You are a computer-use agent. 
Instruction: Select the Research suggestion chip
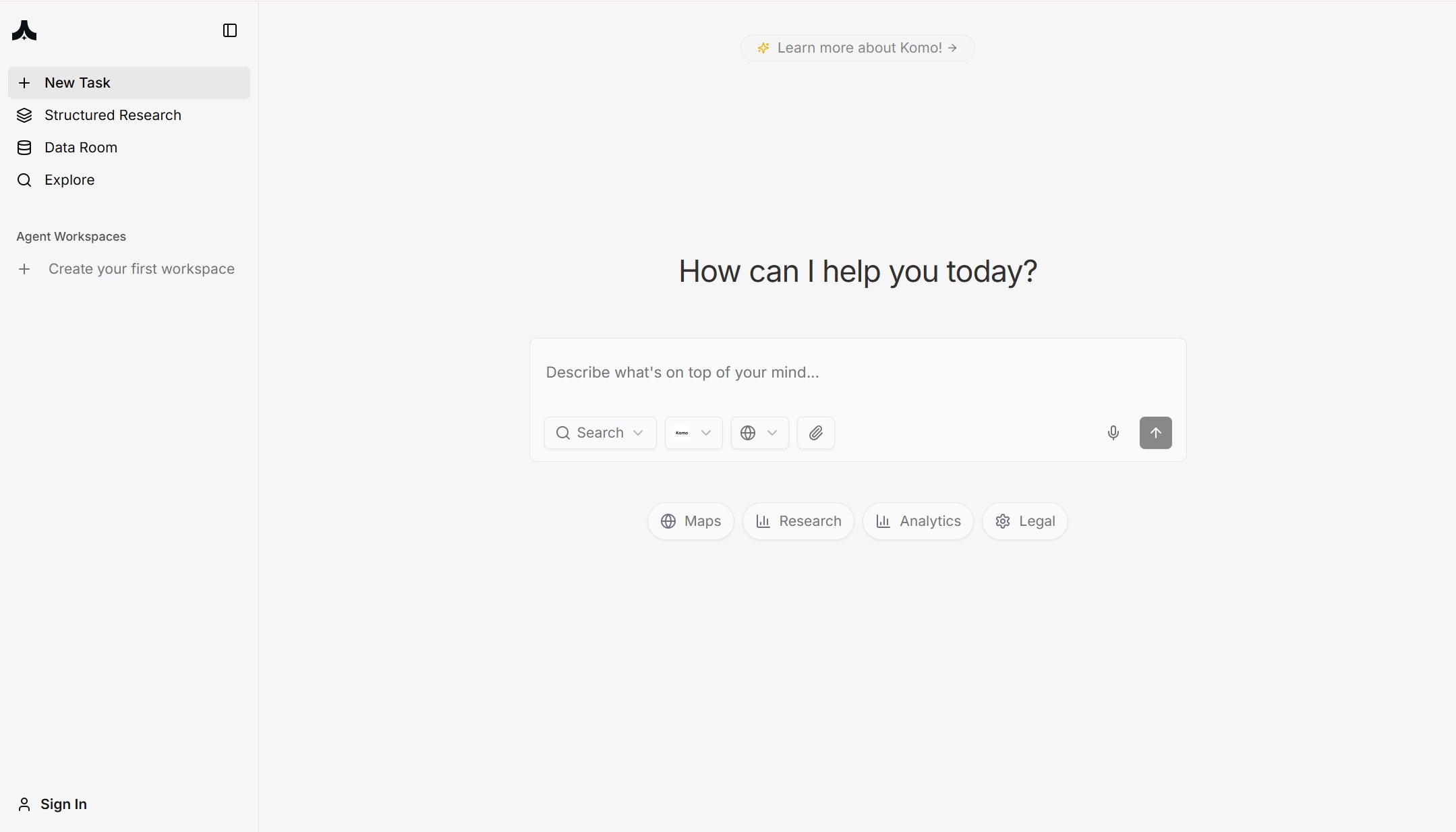(x=798, y=521)
